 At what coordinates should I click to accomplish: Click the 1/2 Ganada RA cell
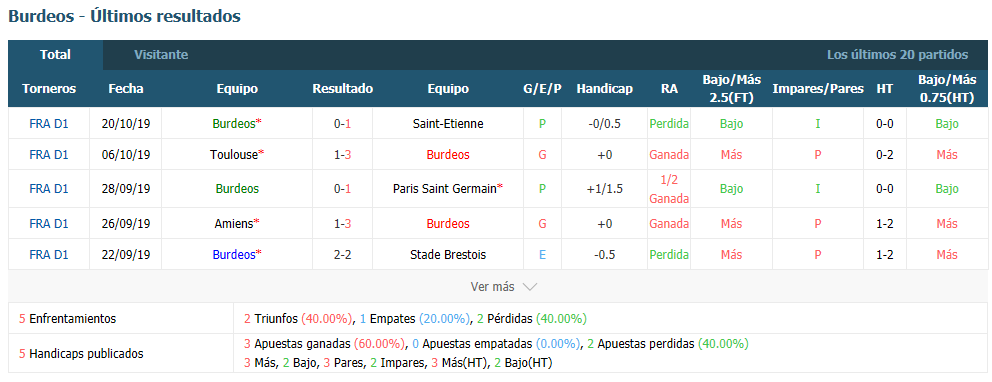(x=669, y=188)
